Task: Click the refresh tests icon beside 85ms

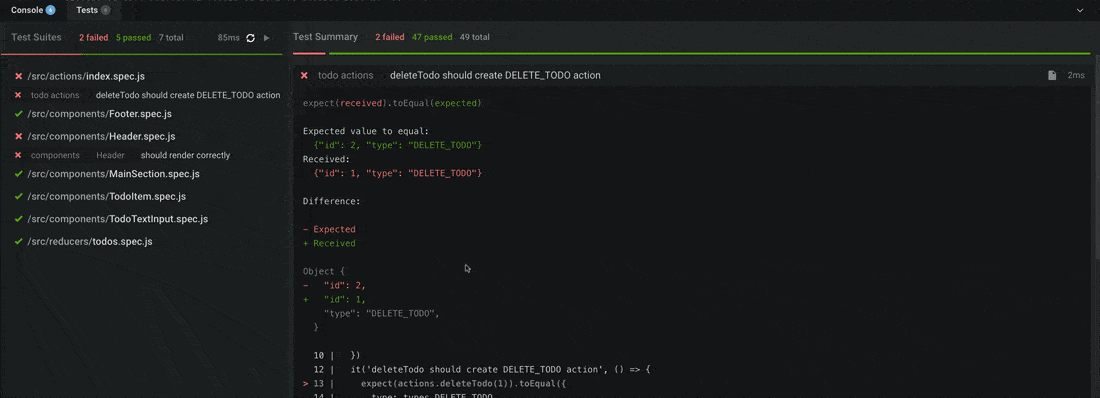Action: pos(250,38)
